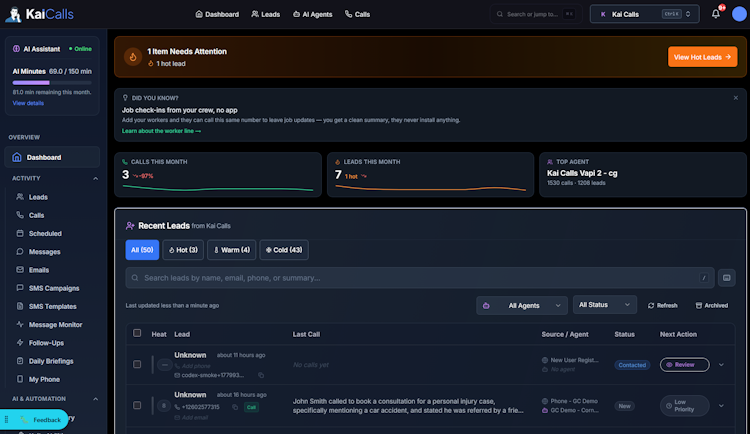Click the KaiCalls logo

pos(40,14)
